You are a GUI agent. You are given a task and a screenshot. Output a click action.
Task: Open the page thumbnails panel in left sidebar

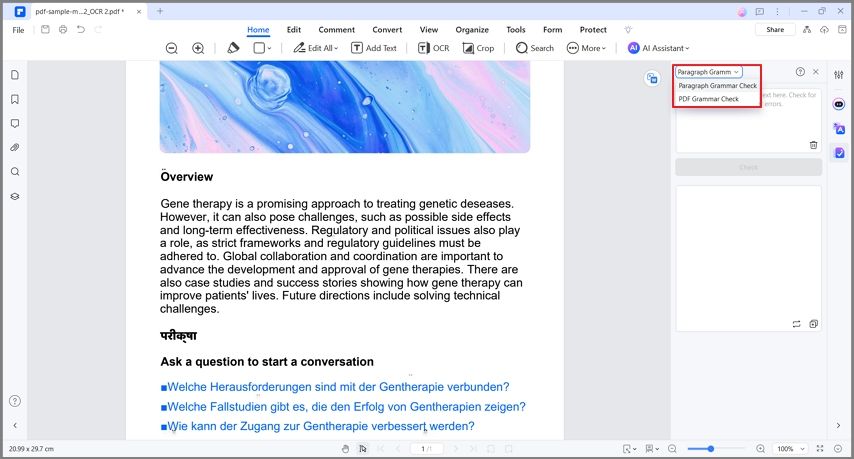coord(15,75)
